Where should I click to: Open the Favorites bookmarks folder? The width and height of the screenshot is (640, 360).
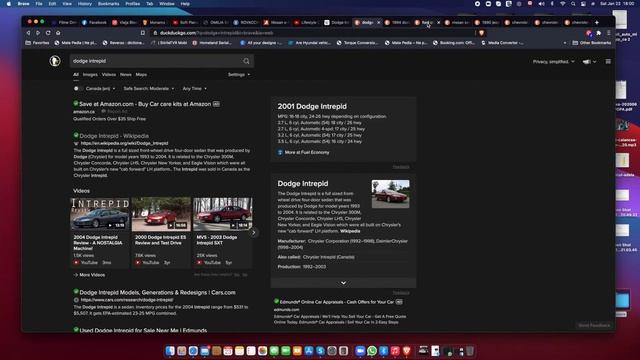coord(37,43)
